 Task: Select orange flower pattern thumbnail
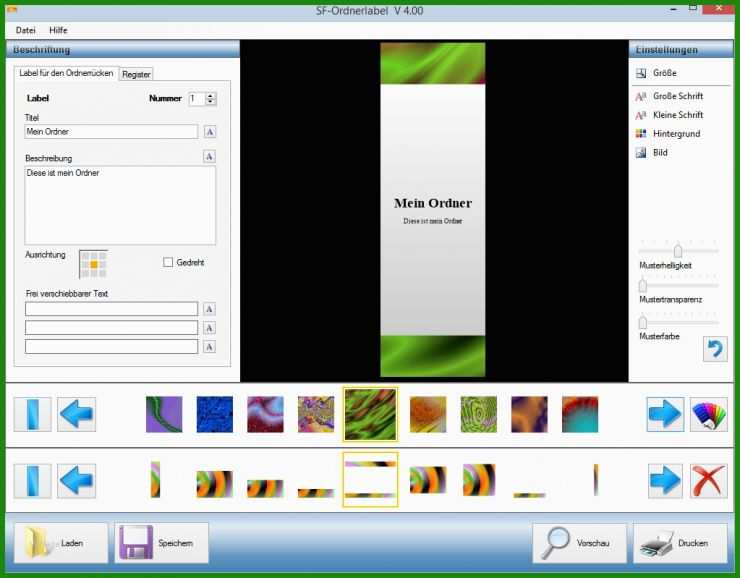point(428,414)
